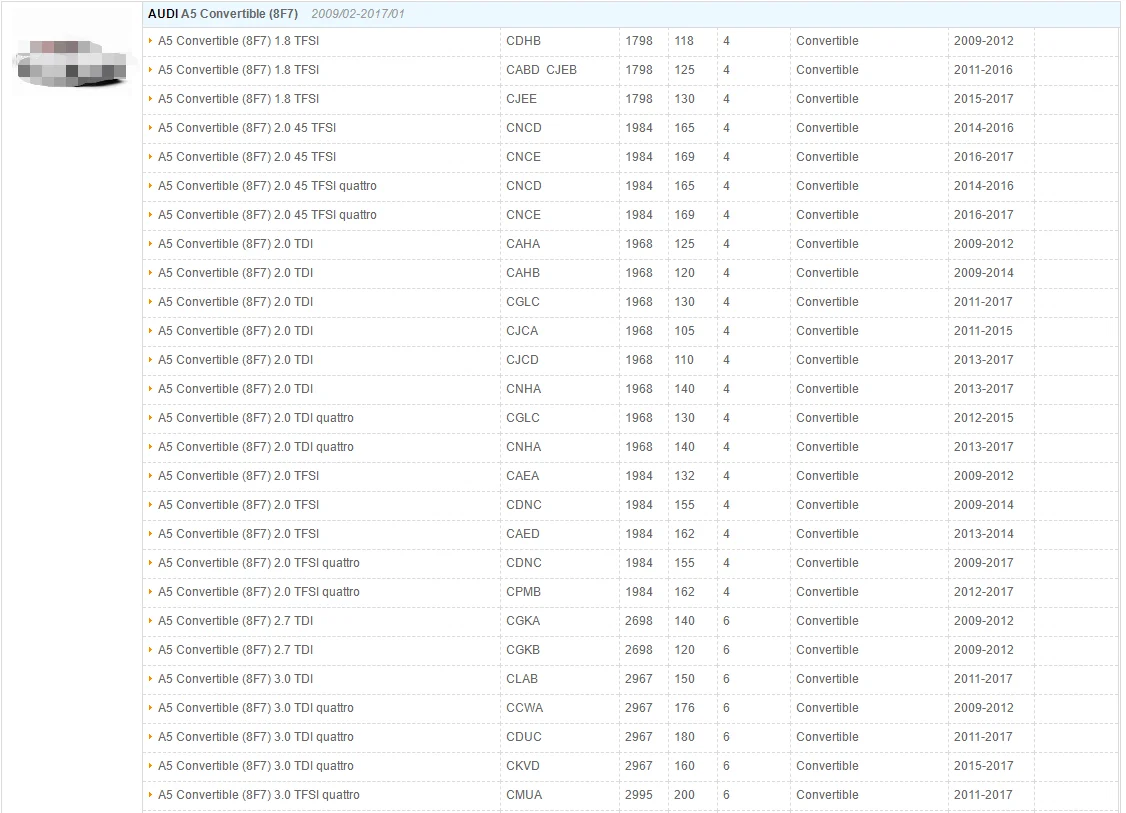
Task: Select the engine code cell CABD CJEB
Action: (541, 70)
